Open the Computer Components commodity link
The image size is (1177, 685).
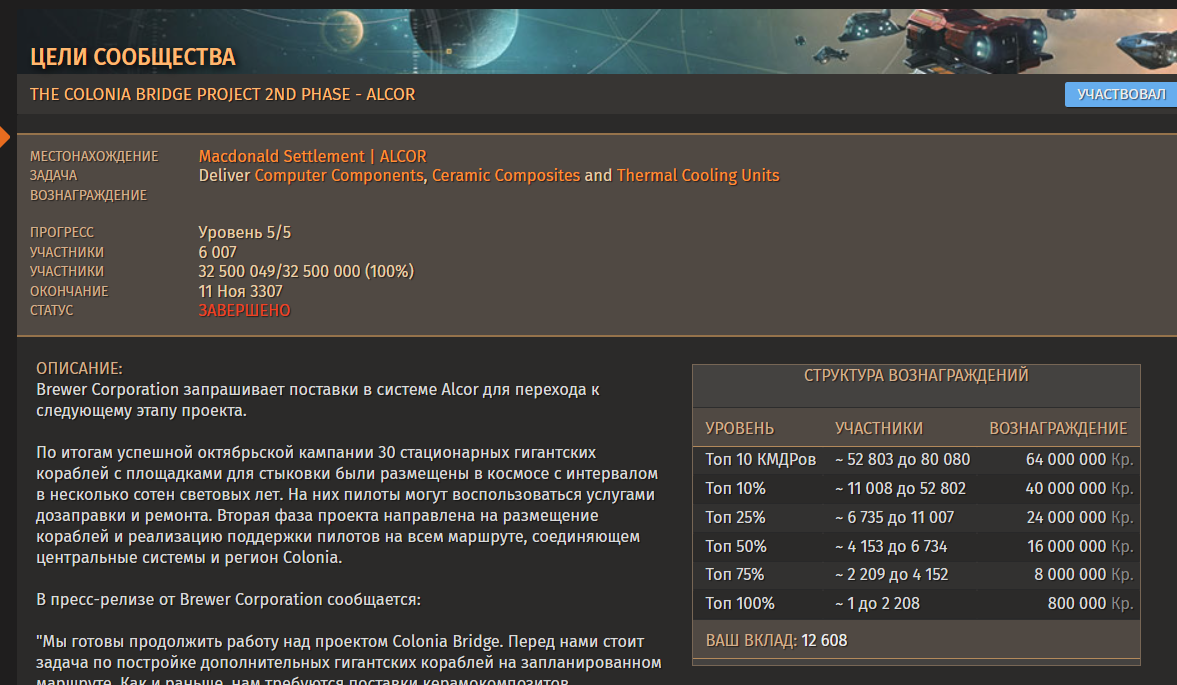339,176
